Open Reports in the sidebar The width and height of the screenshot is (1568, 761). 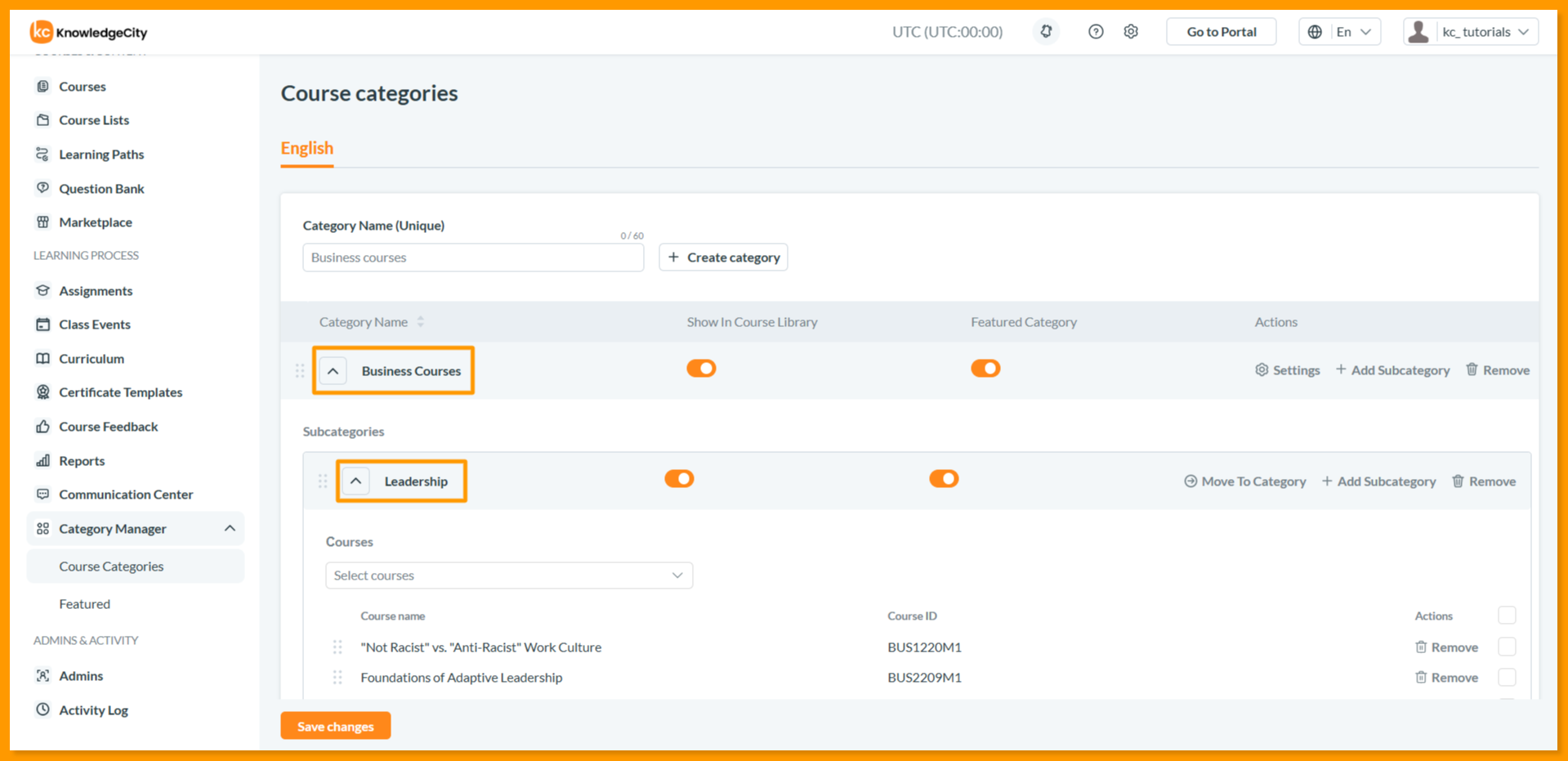coord(82,461)
